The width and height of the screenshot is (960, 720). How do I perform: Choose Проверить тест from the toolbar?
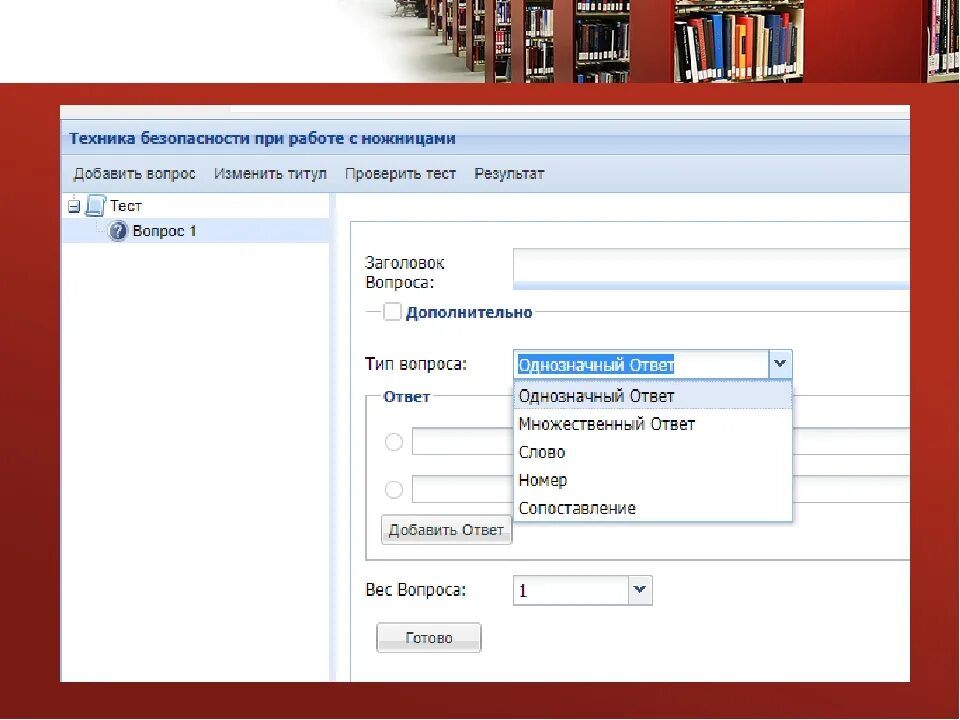click(x=400, y=174)
